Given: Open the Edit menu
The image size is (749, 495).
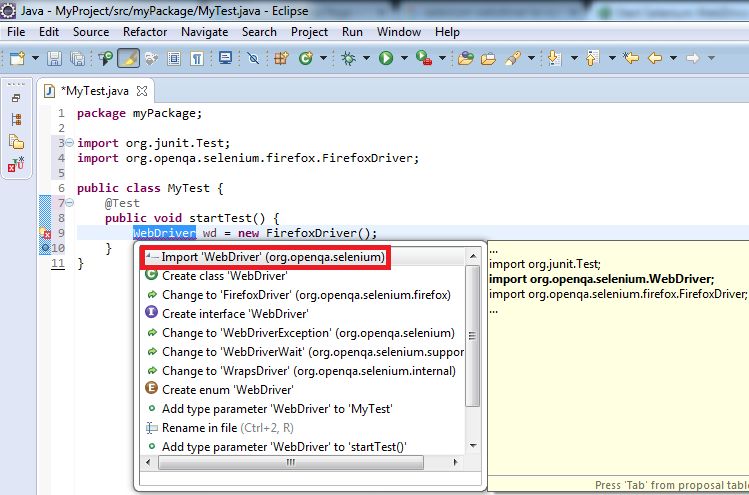Looking at the screenshot, I should point(49,32).
